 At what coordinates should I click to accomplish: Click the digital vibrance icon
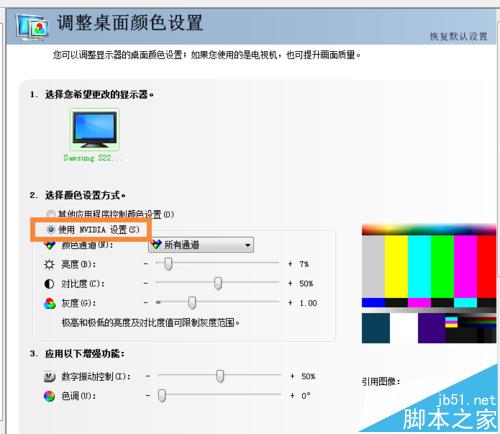(49, 377)
